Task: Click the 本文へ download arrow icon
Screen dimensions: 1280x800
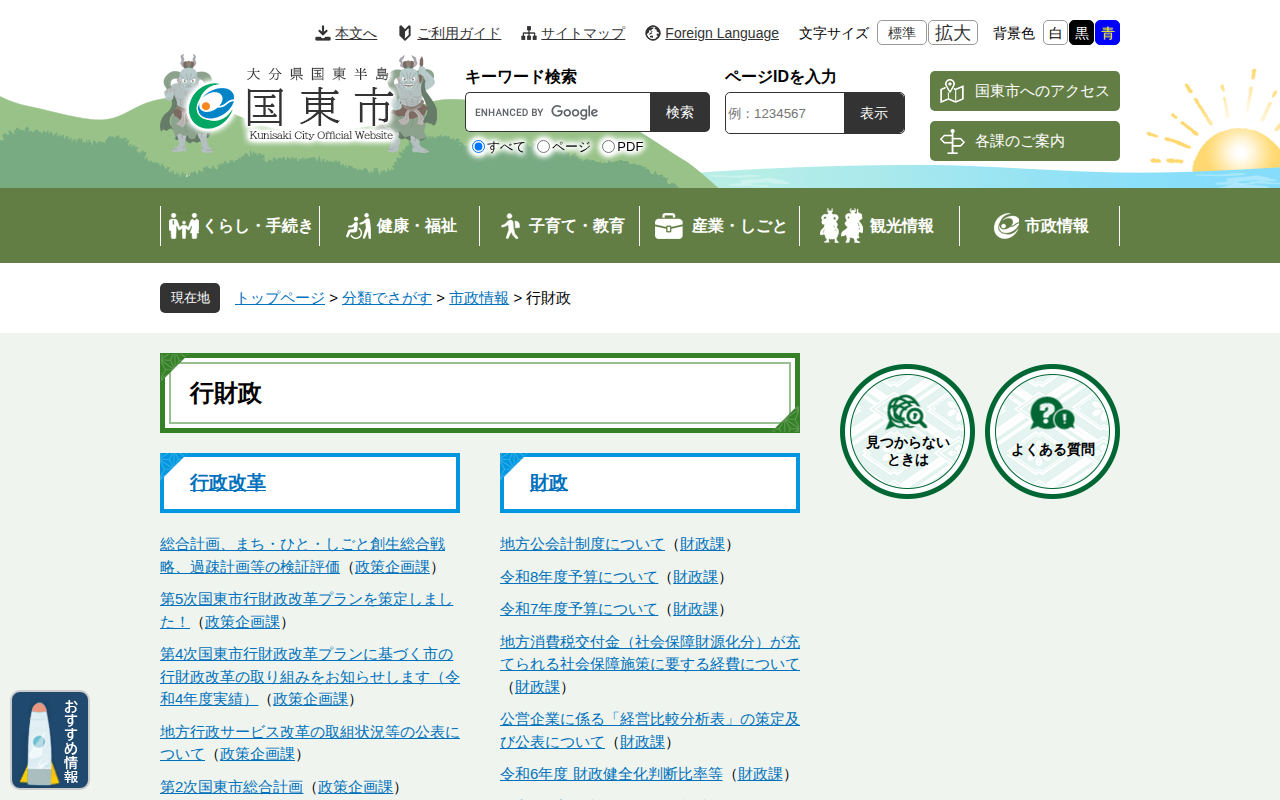Action: click(x=323, y=33)
